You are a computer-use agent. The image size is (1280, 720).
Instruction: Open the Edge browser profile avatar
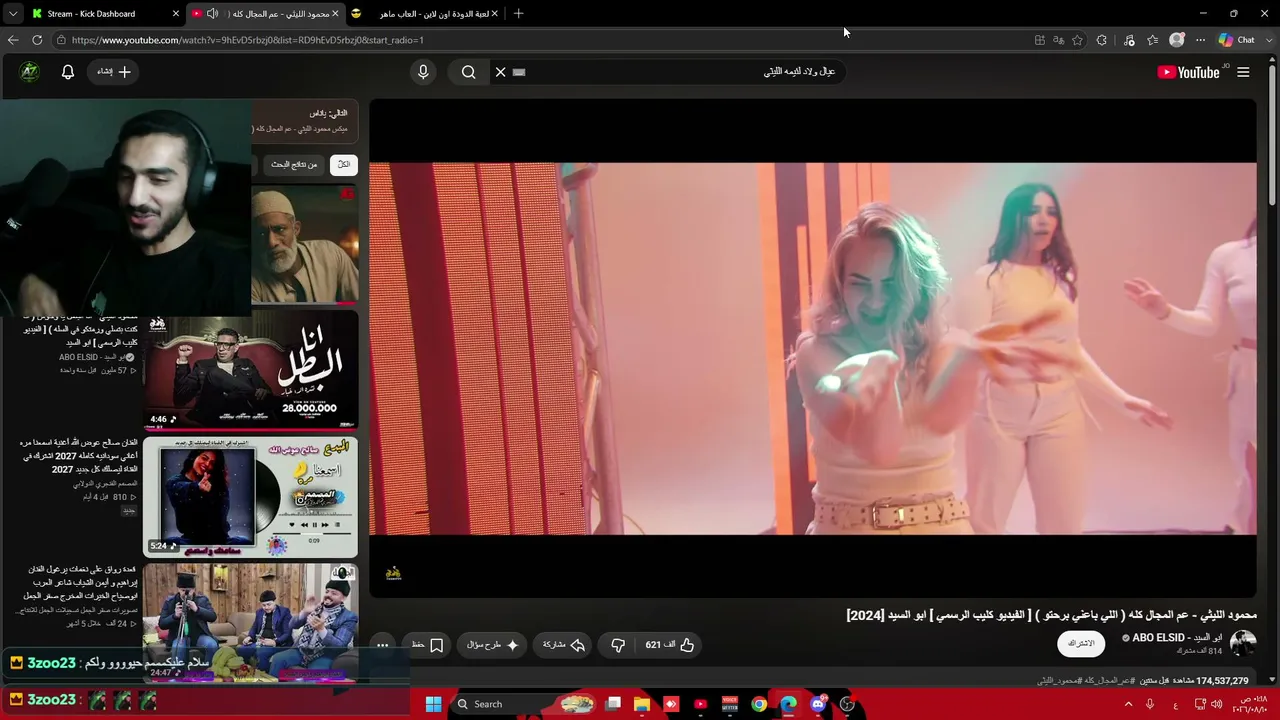[1177, 40]
